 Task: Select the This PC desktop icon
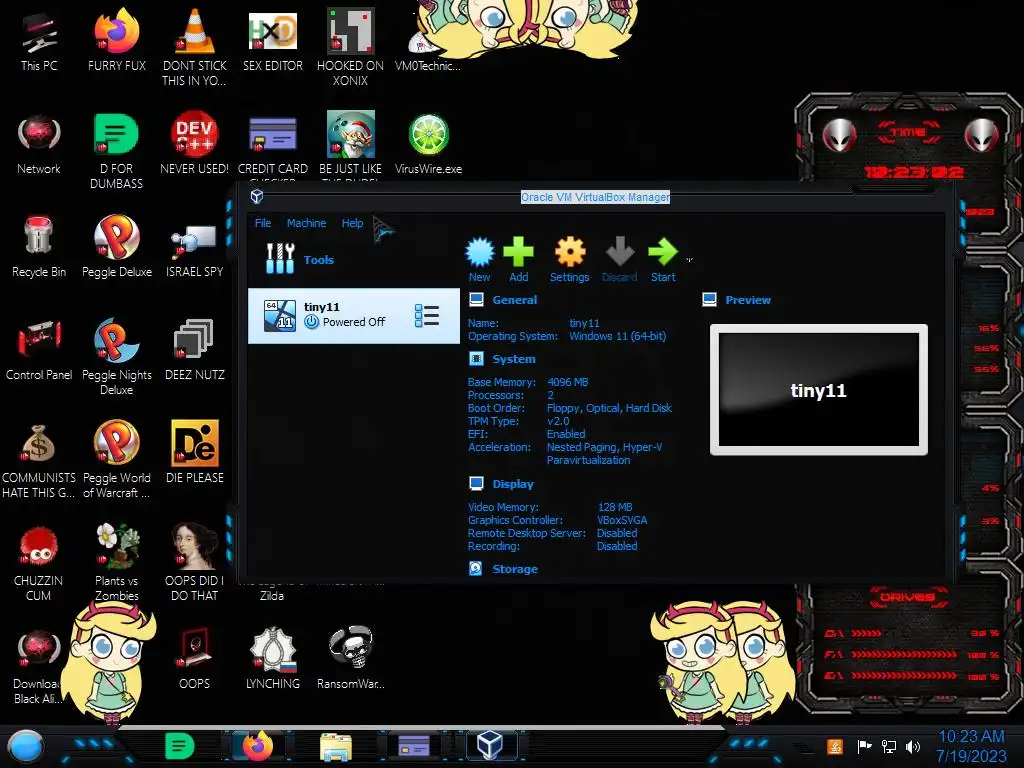pyautogui.click(x=39, y=40)
